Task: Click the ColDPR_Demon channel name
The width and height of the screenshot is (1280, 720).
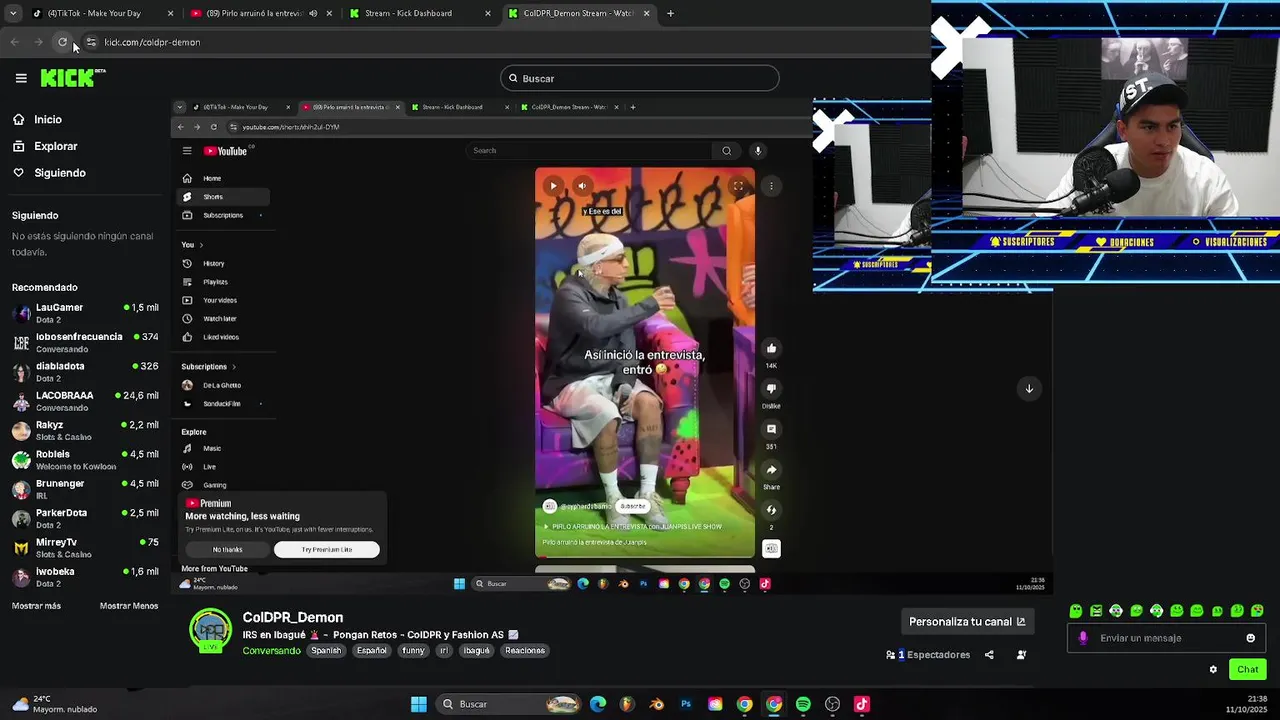Action: click(x=293, y=618)
